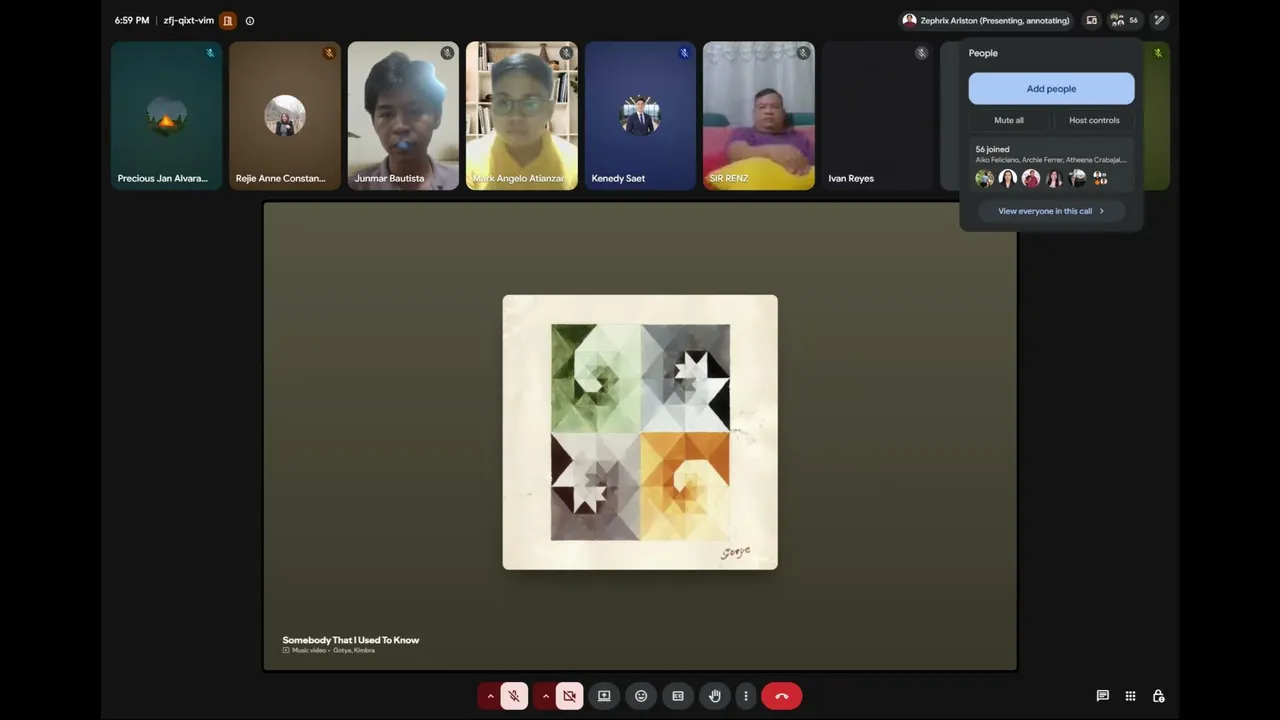
Task: Open the chat panel icon
Action: [x=1102, y=696]
